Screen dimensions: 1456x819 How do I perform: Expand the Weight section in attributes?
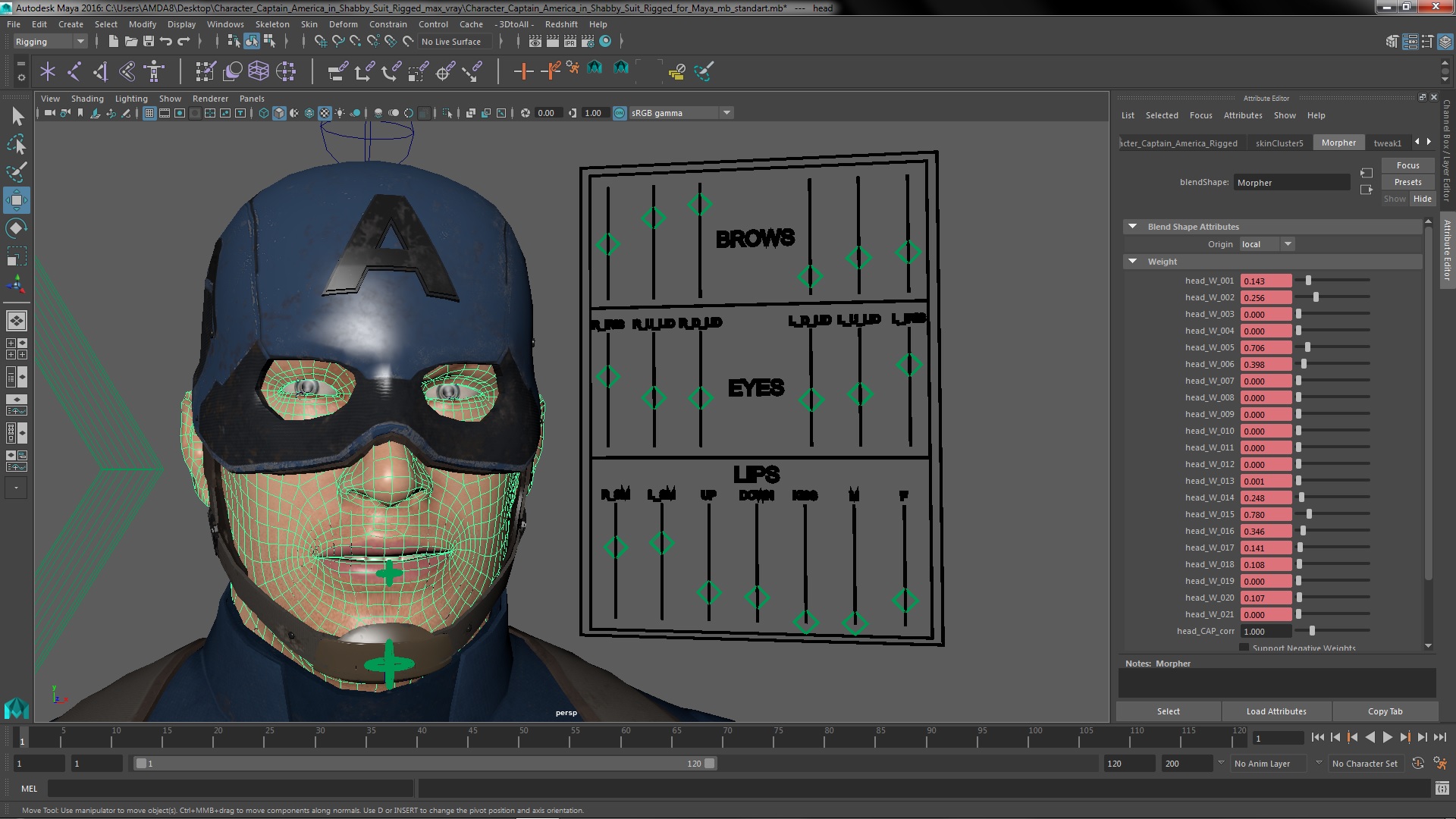point(1133,261)
